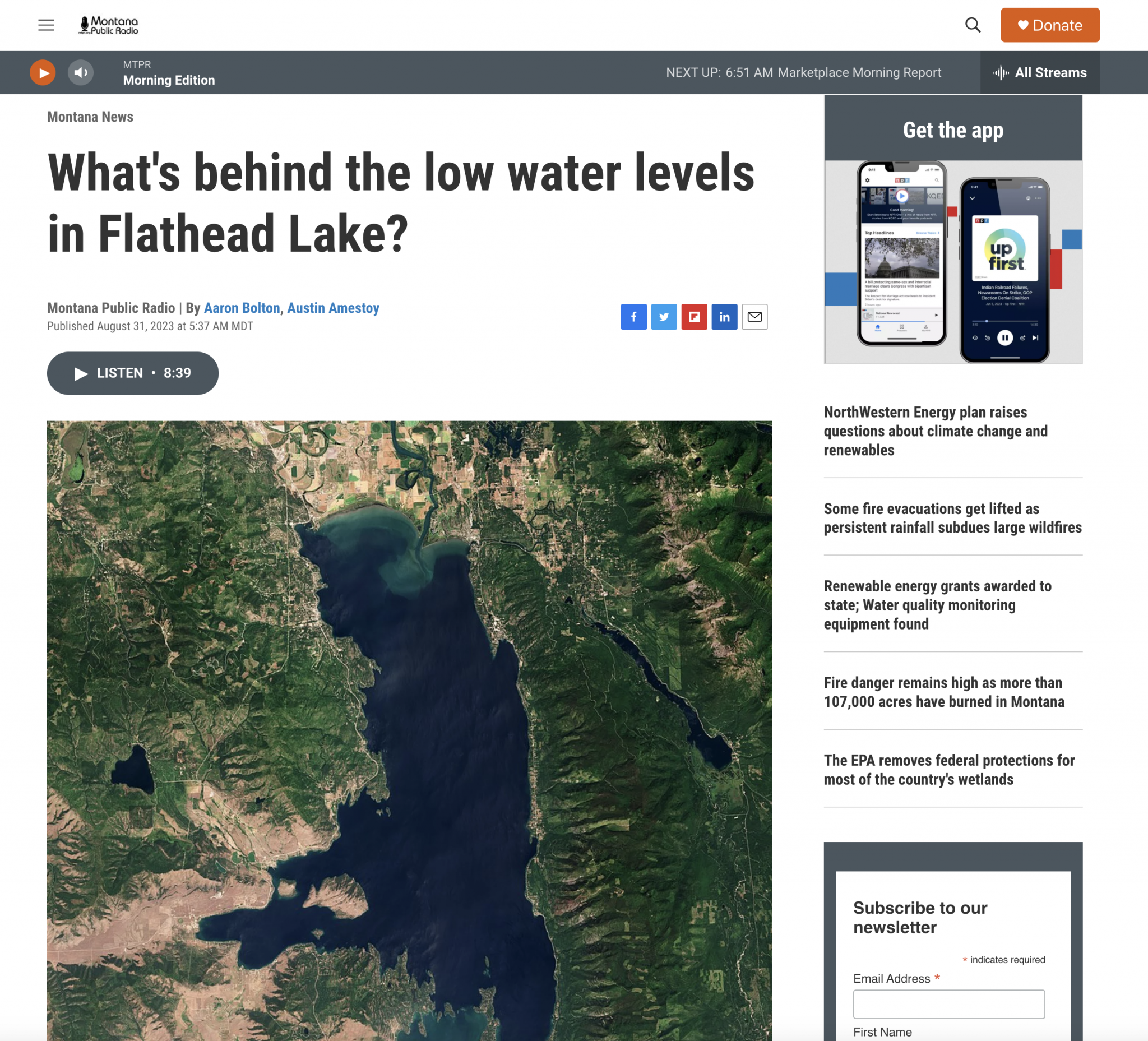Play the MTPR live stream

(x=43, y=72)
